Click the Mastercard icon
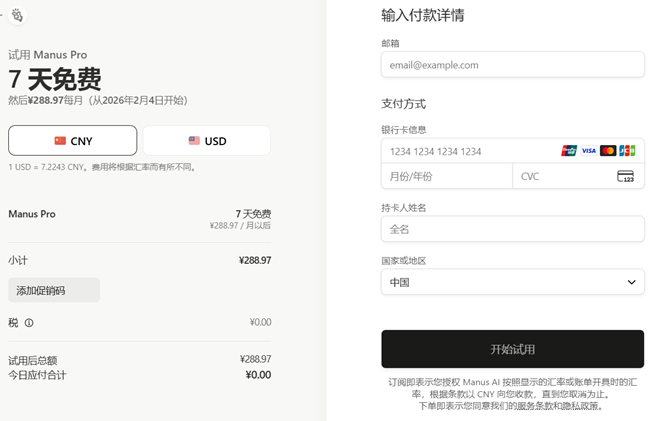653x421 pixels. [x=607, y=151]
